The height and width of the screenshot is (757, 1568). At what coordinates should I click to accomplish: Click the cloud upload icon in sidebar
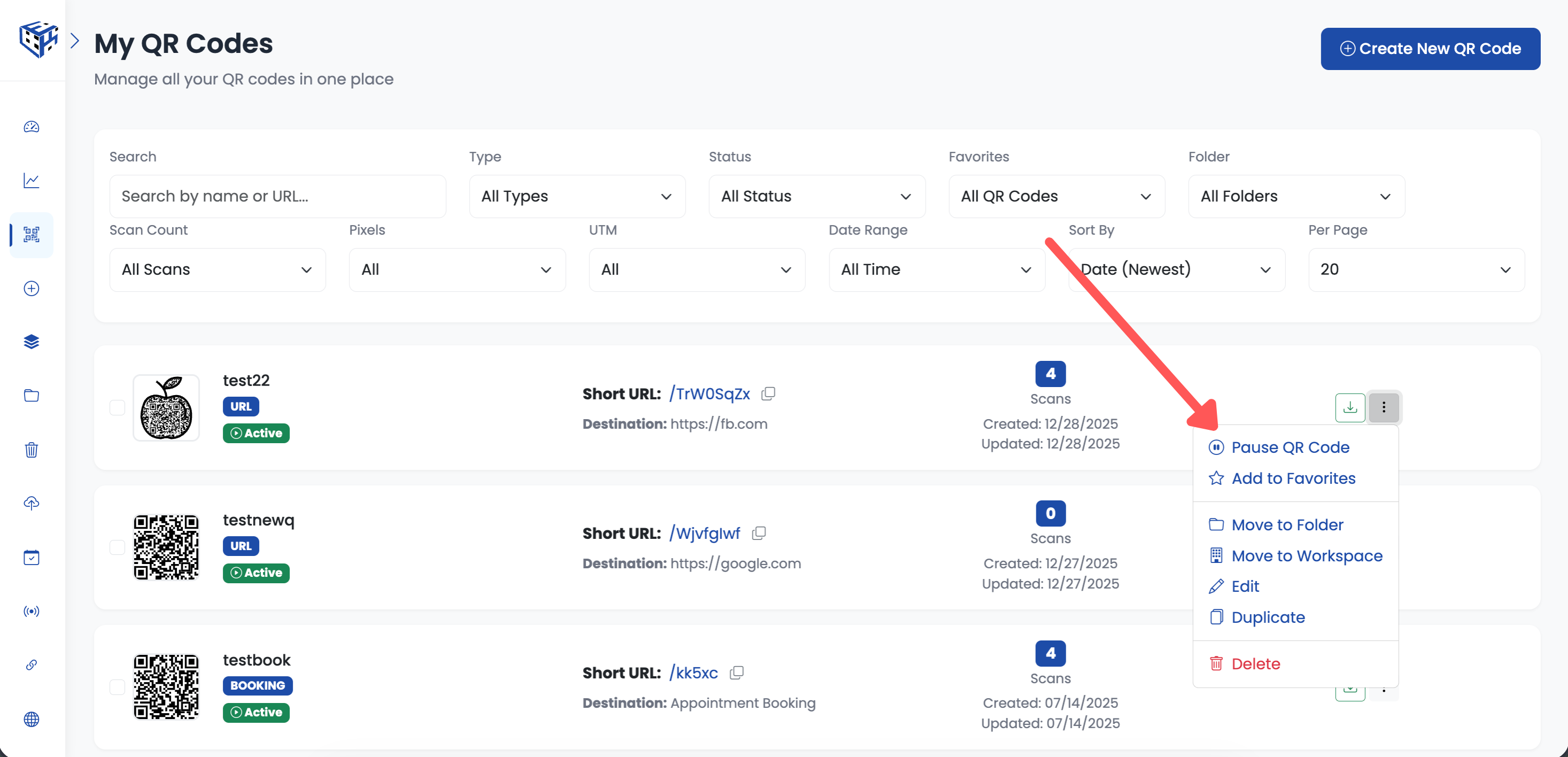(32, 503)
